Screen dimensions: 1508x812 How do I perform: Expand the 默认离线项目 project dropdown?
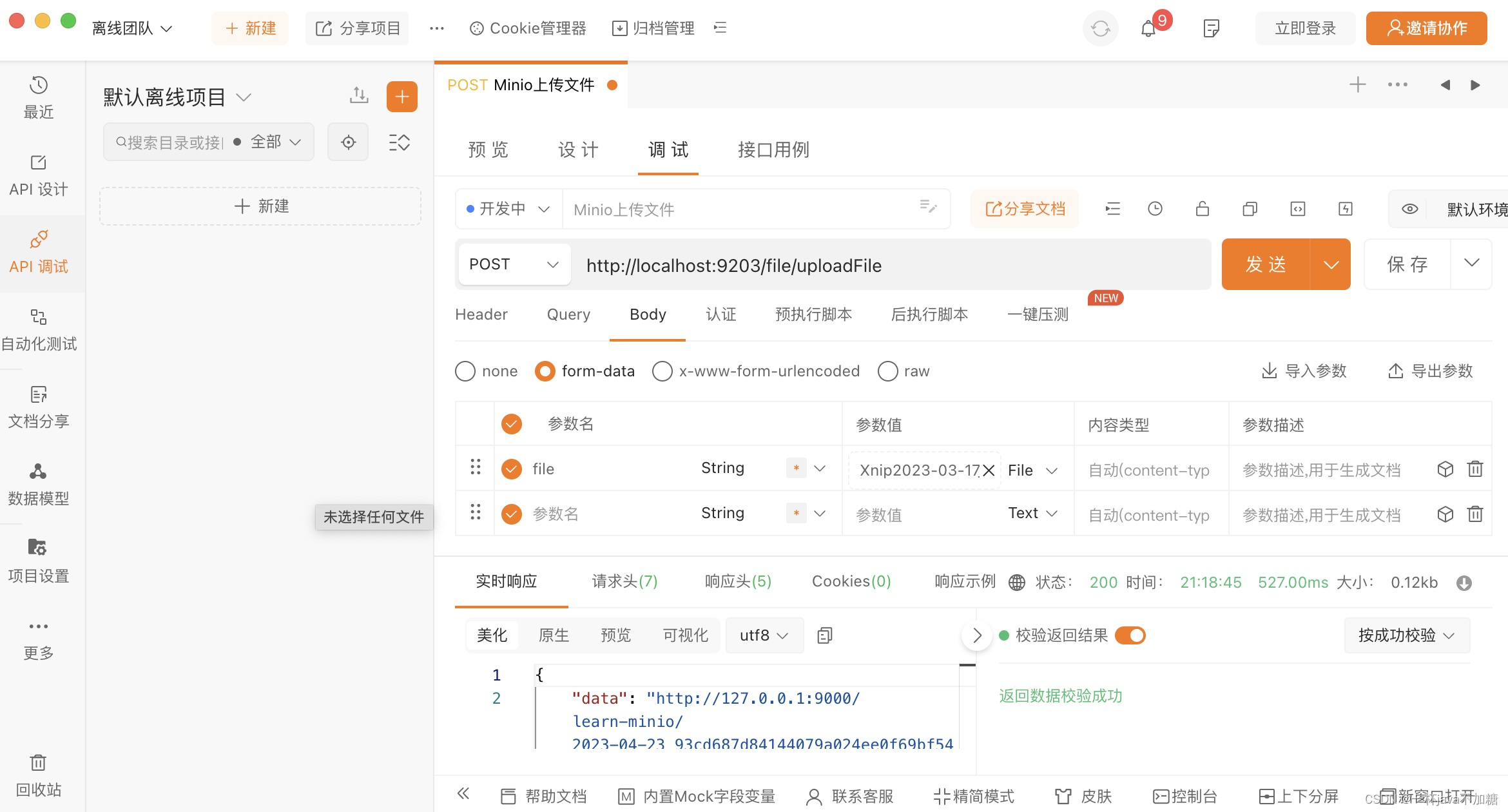[177, 97]
